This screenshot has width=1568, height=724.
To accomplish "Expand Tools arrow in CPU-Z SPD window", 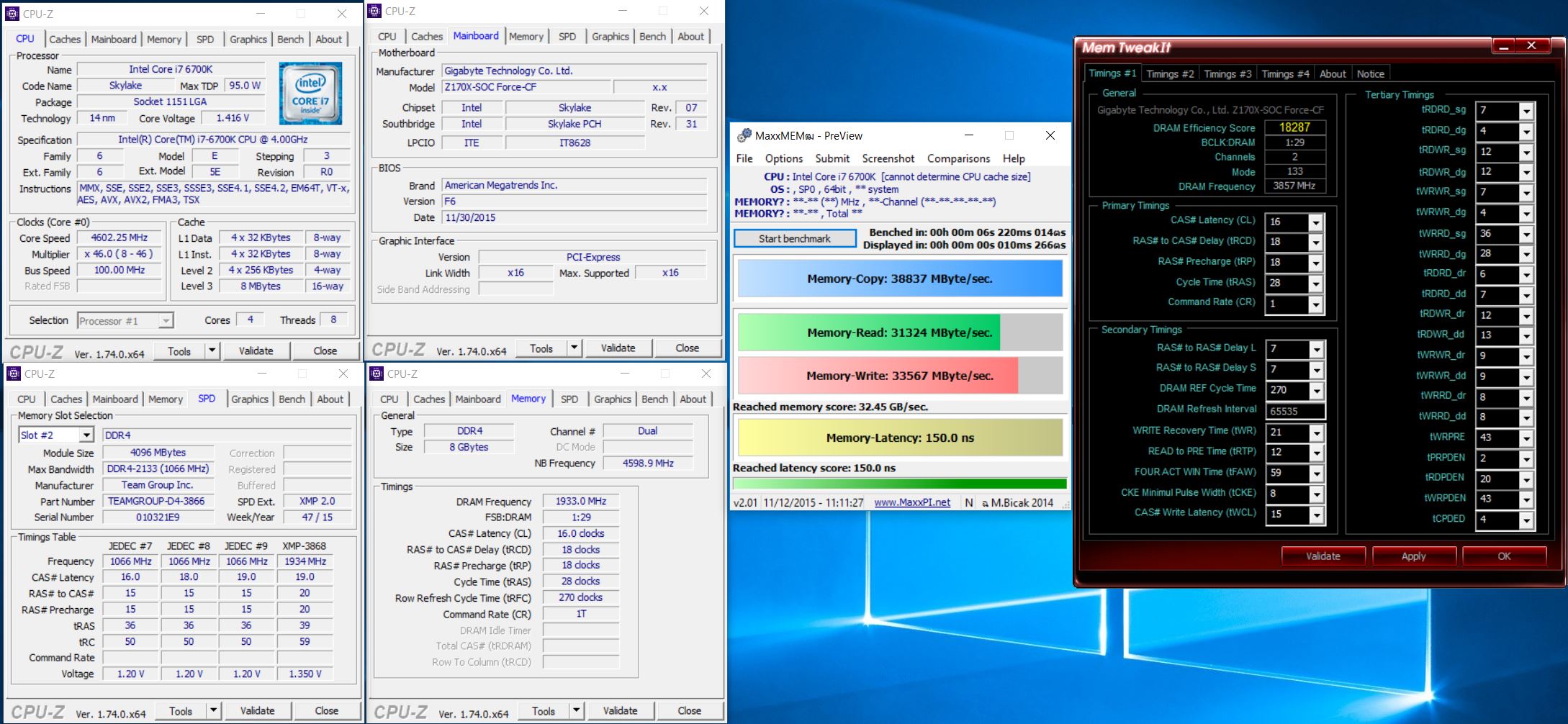I will 213,710.
